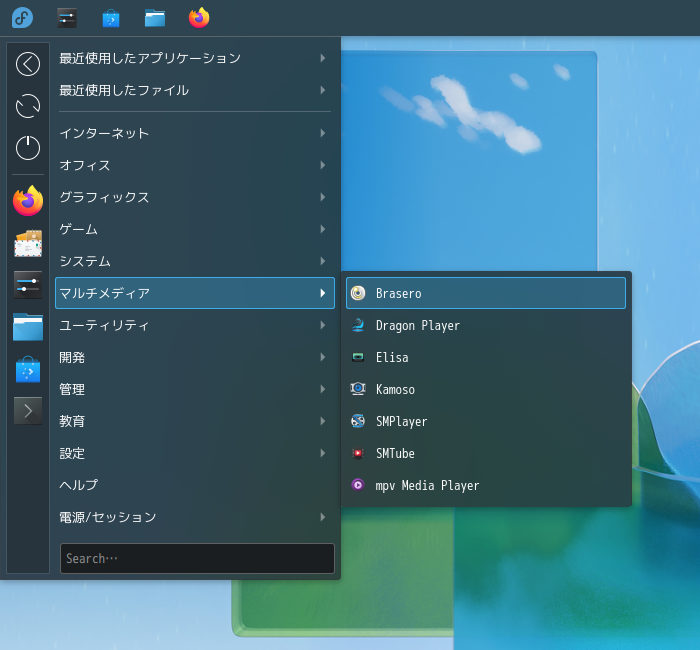Expand the インターネット category arrow
Screen dimensions: 700x650
(322, 133)
